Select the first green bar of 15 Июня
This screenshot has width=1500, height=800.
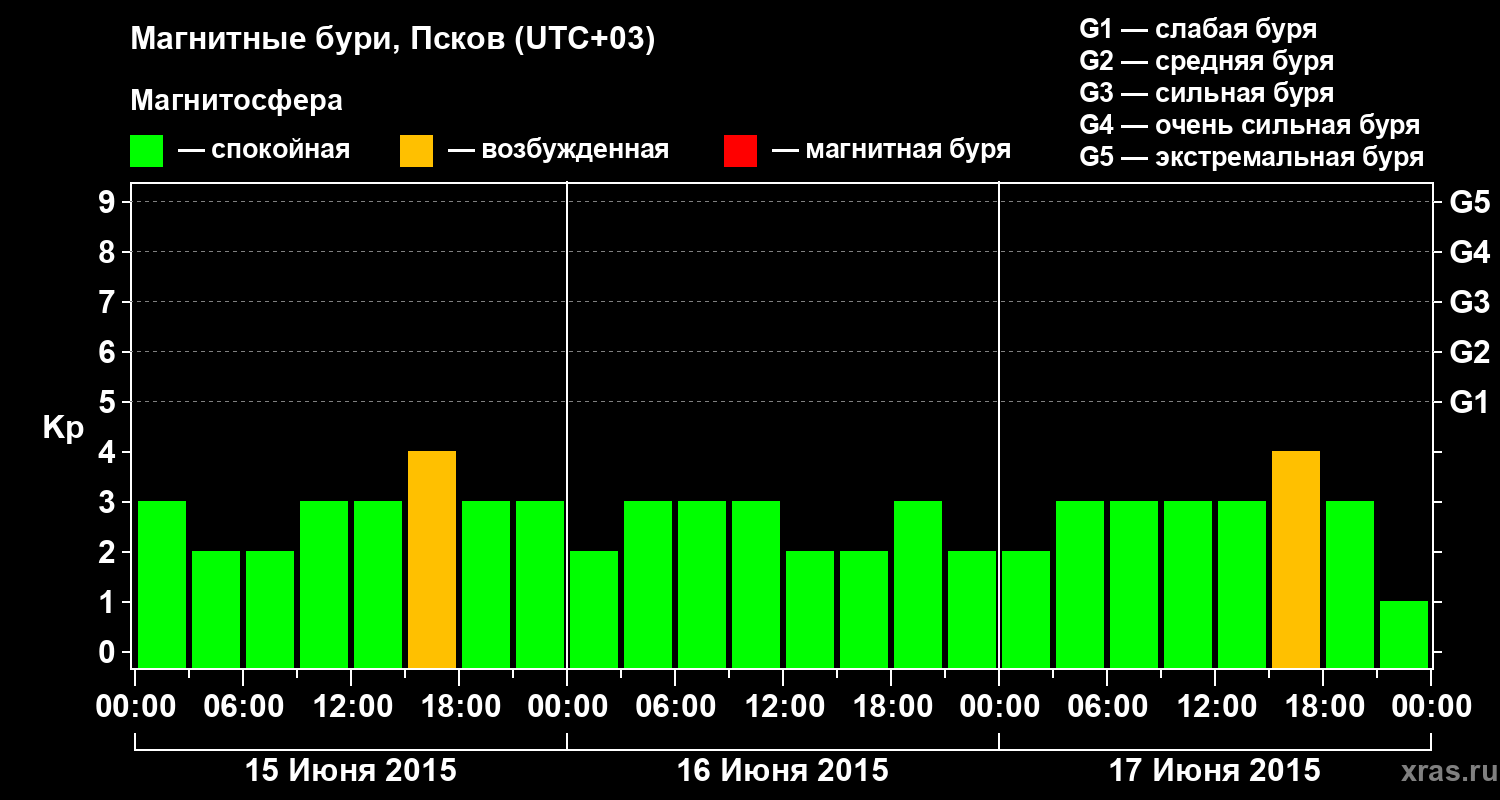pyautogui.click(x=162, y=584)
